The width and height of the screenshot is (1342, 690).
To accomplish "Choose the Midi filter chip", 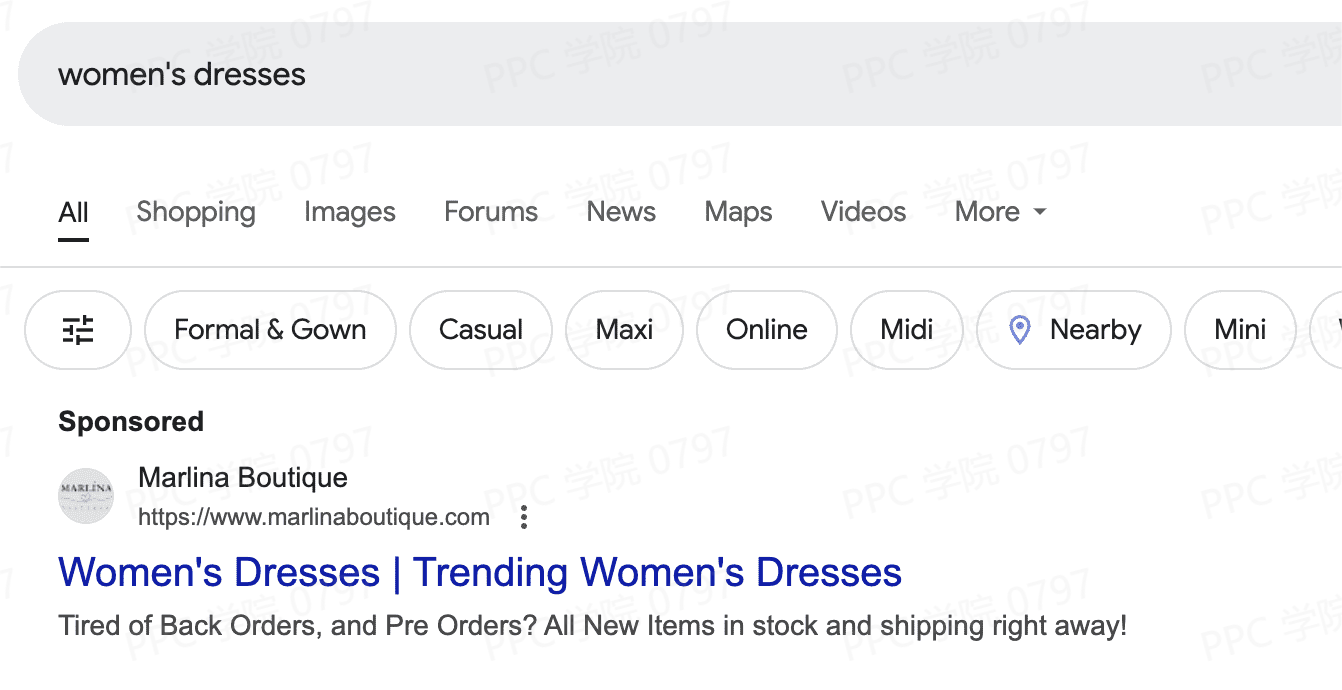I will pyautogui.click(x=907, y=330).
